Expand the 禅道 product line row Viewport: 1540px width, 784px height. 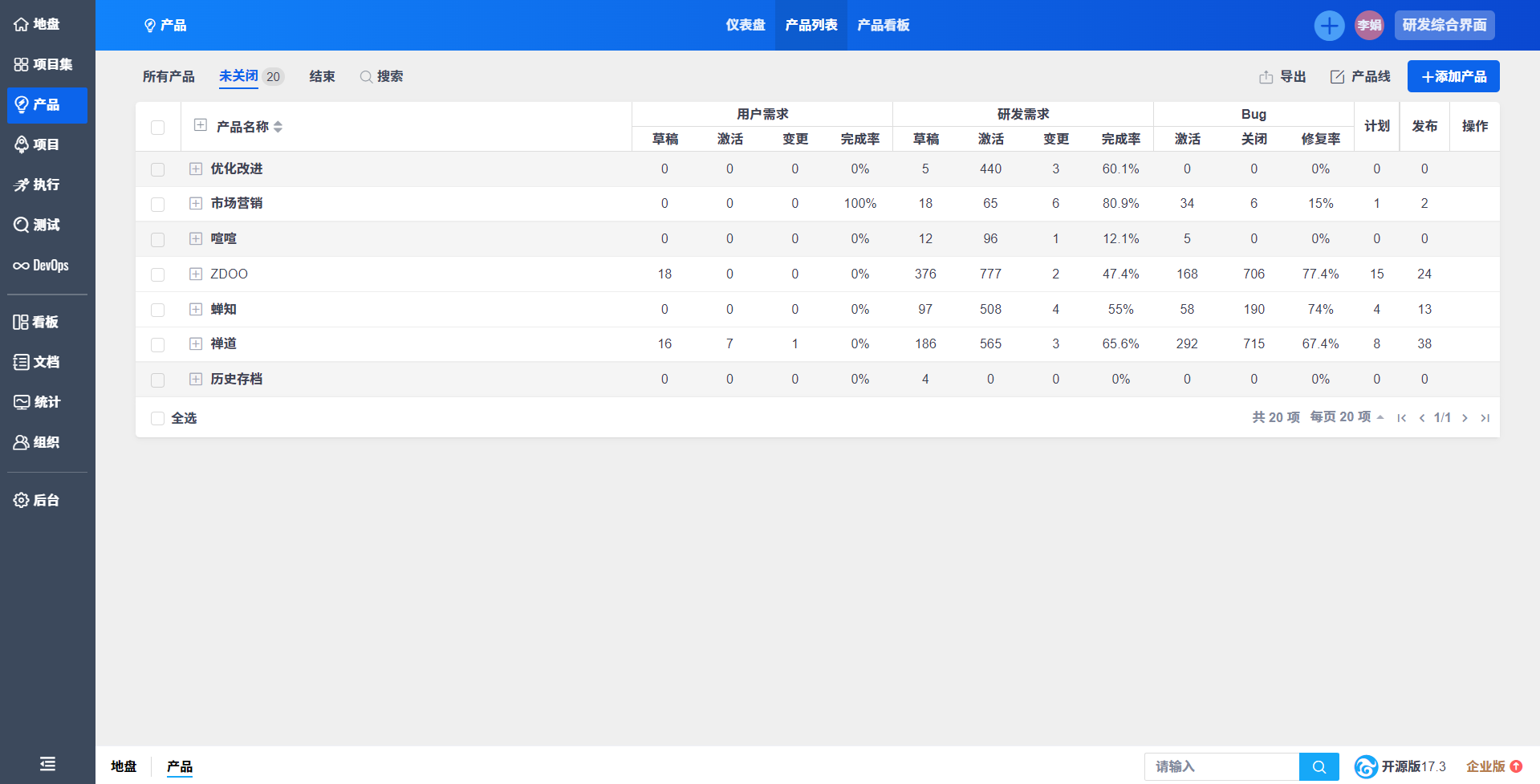pos(196,344)
